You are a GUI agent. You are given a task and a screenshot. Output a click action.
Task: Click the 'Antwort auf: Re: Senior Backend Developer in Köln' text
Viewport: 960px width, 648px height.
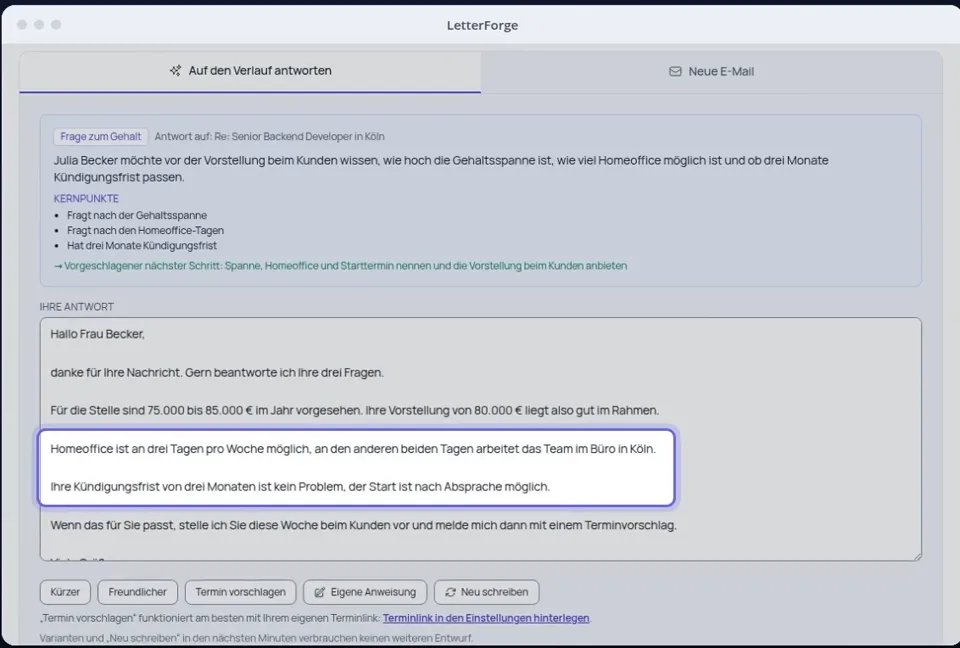coord(269,137)
